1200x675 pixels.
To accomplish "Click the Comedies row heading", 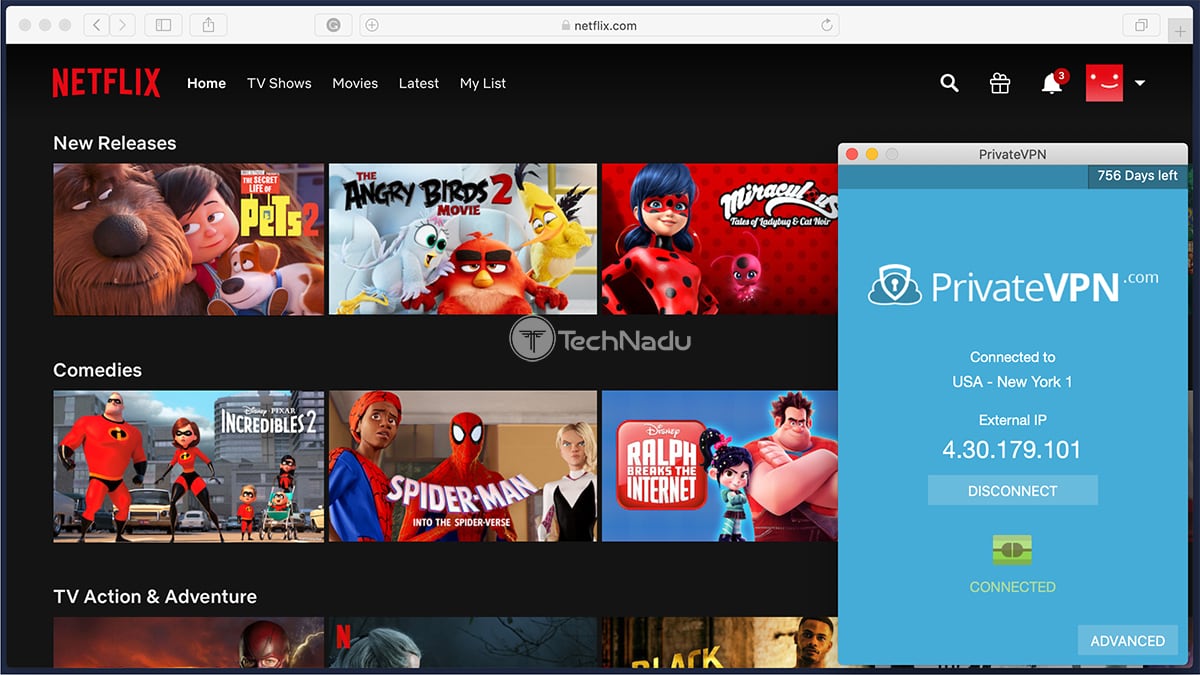I will coord(98,370).
